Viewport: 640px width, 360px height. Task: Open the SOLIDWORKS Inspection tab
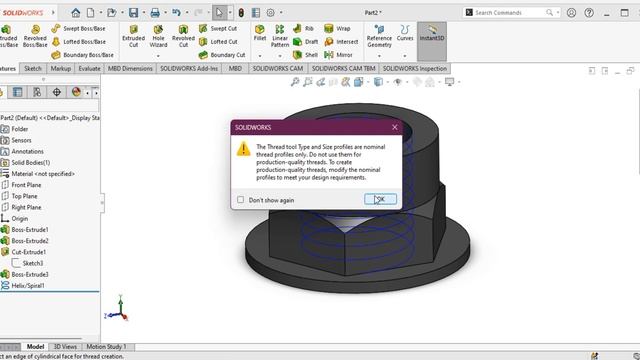pyautogui.click(x=415, y=69)
